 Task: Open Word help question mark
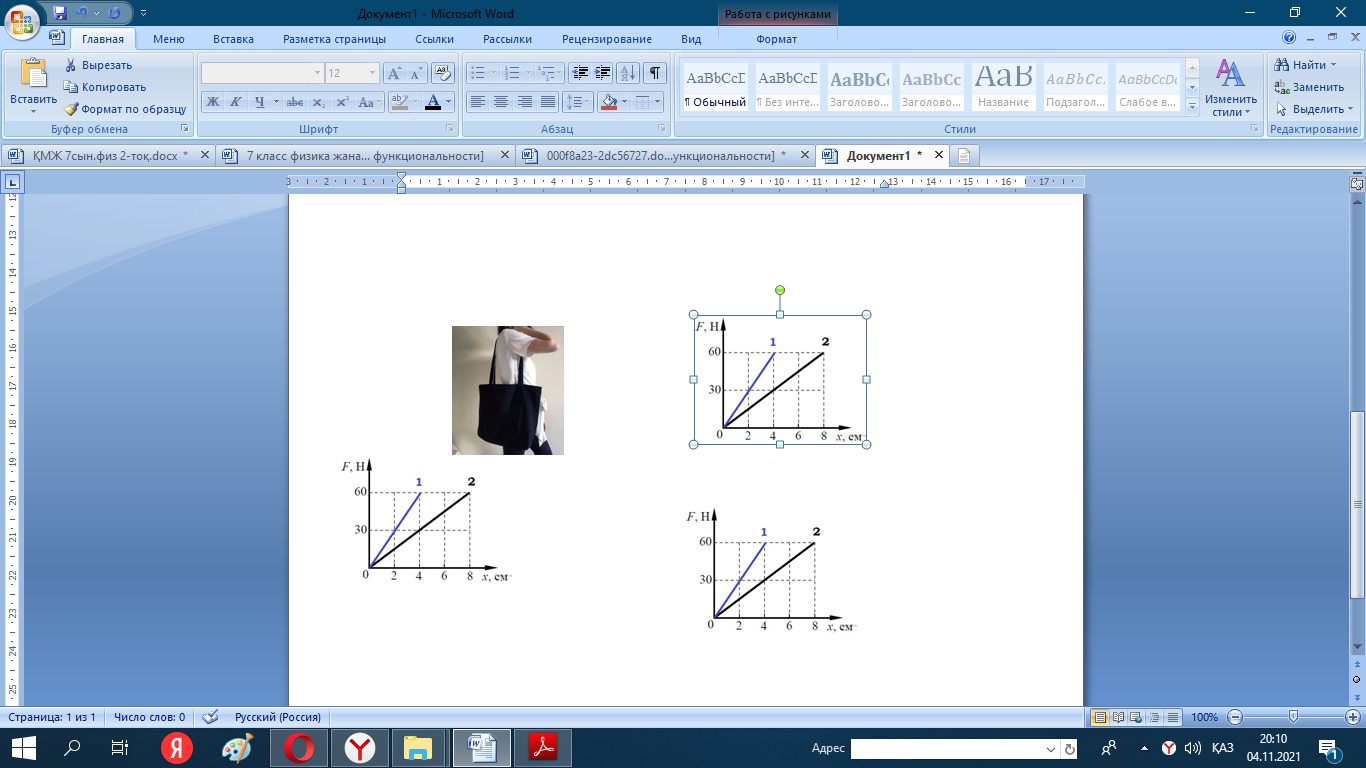click(1289, 39)
